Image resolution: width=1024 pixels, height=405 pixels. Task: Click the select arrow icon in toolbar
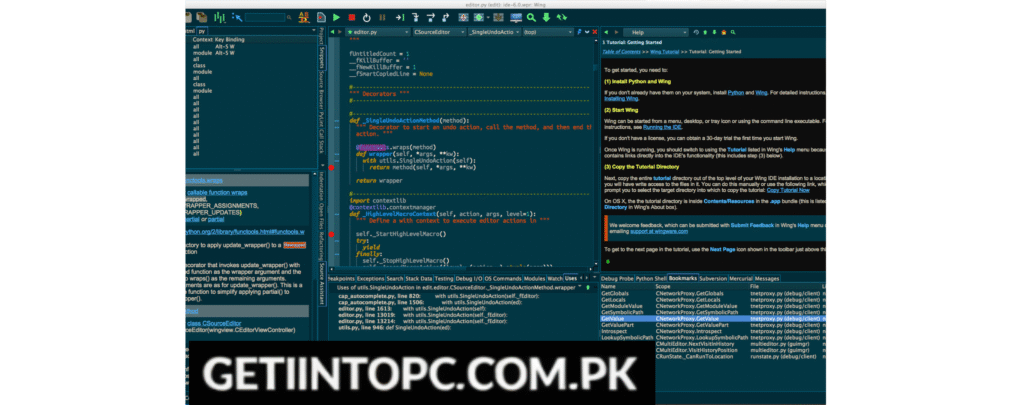point(237,18)
